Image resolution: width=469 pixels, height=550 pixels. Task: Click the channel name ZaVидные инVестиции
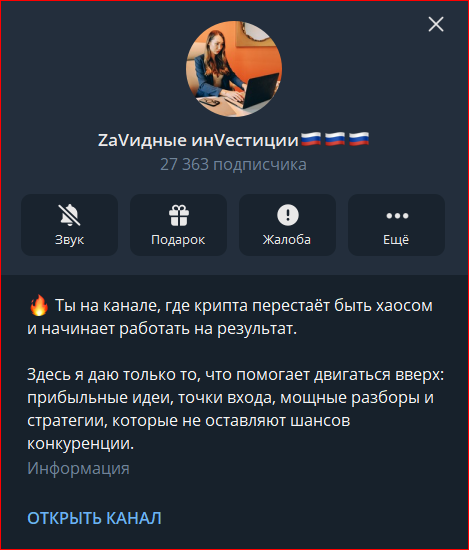(x=198, y=140)
